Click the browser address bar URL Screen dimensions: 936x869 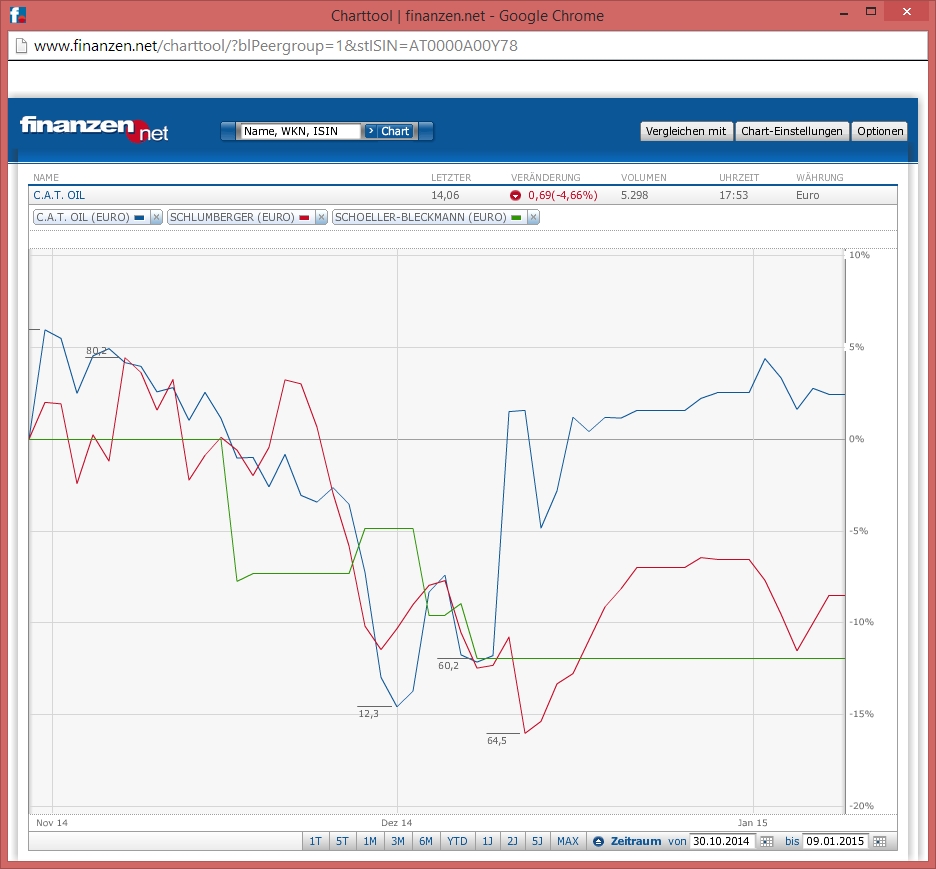click(276, 46)
